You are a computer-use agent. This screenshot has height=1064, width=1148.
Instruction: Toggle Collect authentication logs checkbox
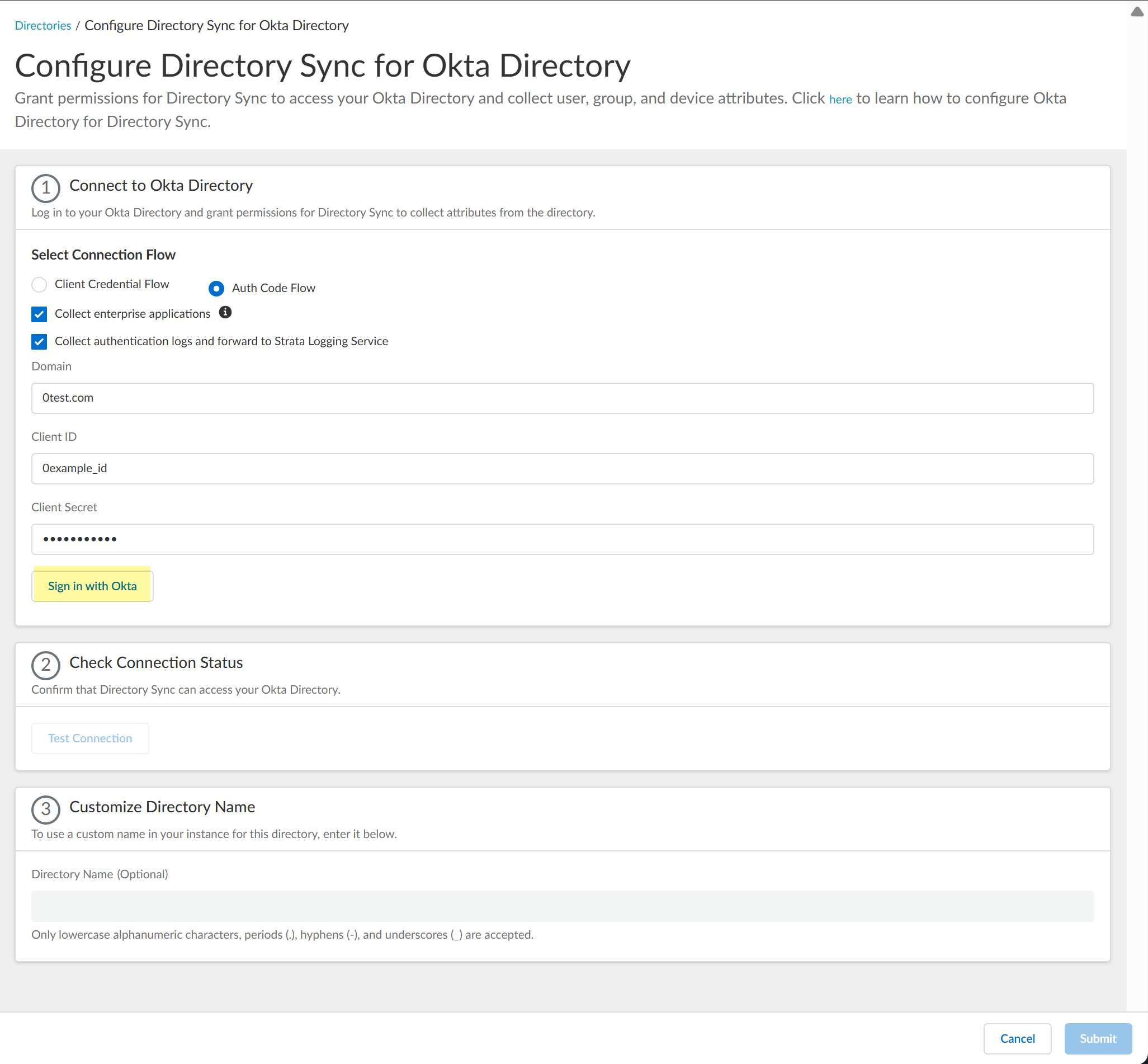[39, 341]
